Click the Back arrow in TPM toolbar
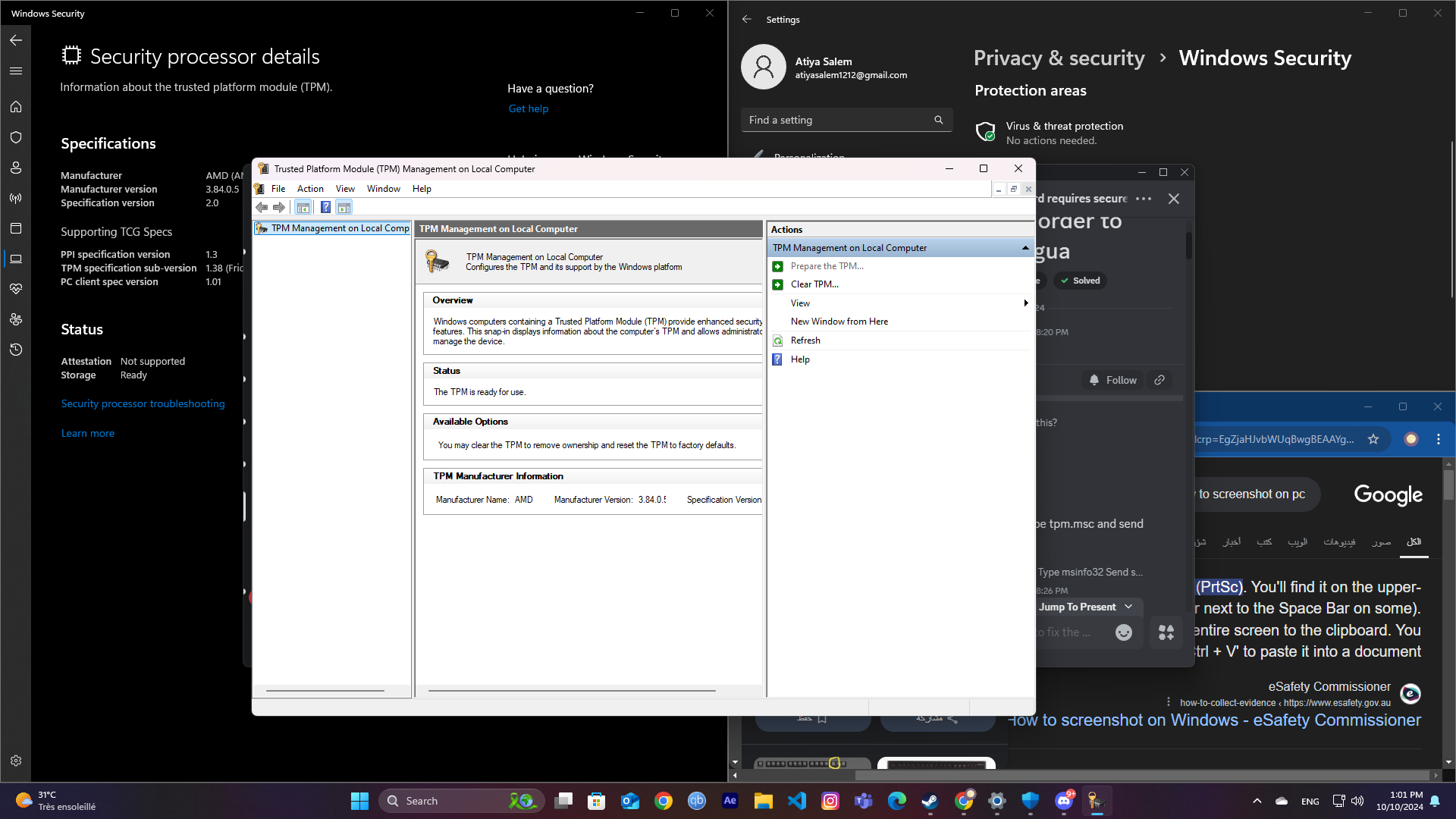 tap(262, 207)
